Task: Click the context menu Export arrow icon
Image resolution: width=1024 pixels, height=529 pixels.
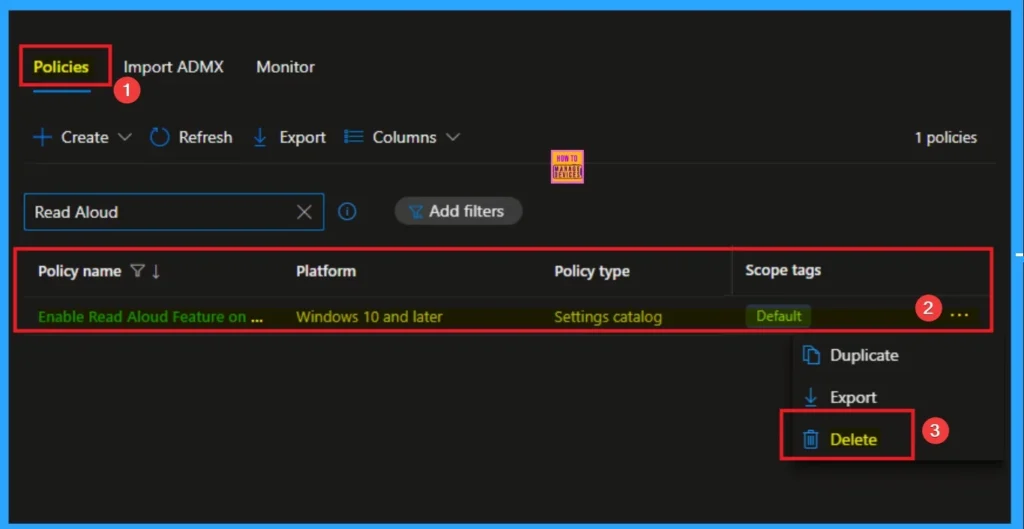Action: click(x=810, y=397)
